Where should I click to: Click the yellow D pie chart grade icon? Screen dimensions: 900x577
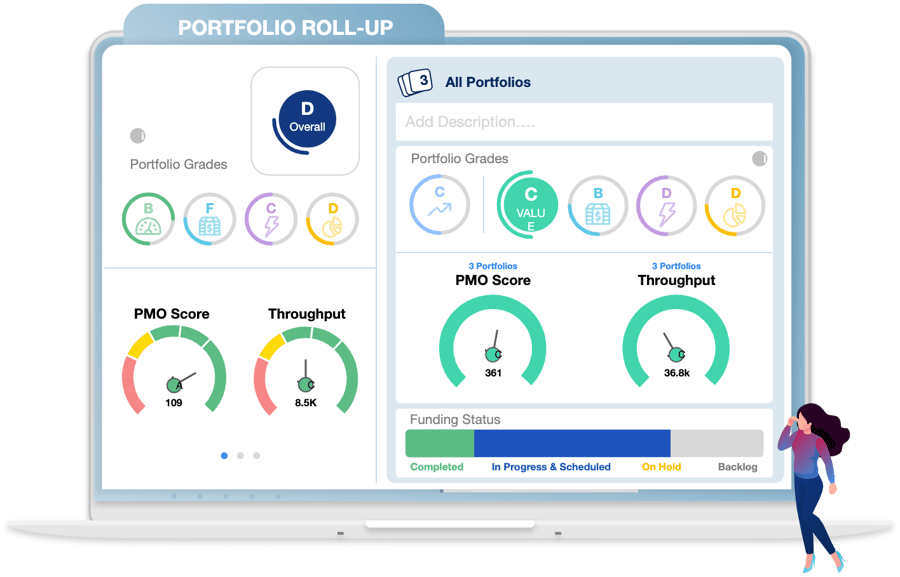point(331,218)
